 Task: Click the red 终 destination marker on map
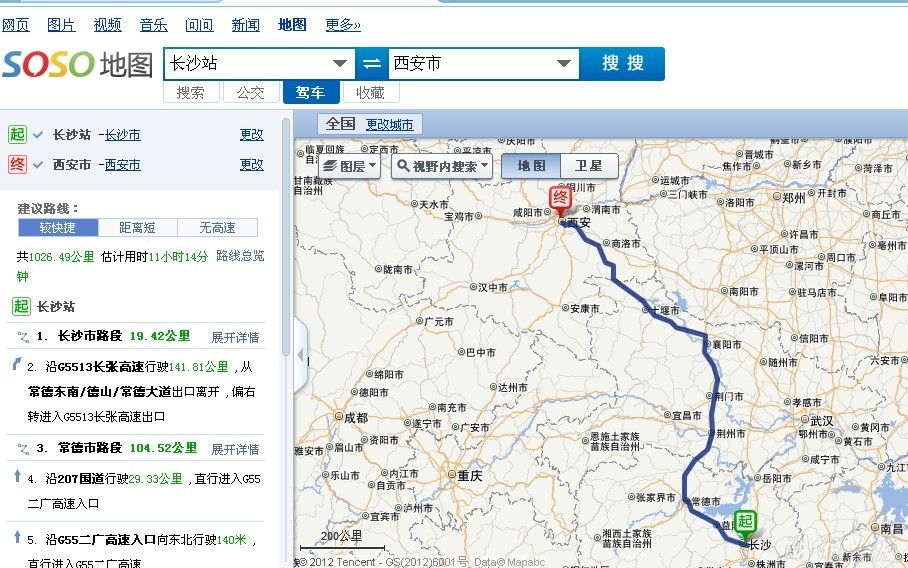pos(560,200)
